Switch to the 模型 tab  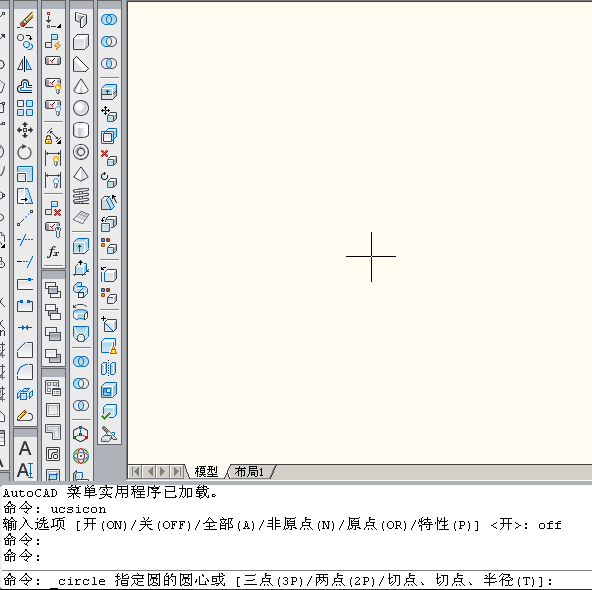point(206,471)
